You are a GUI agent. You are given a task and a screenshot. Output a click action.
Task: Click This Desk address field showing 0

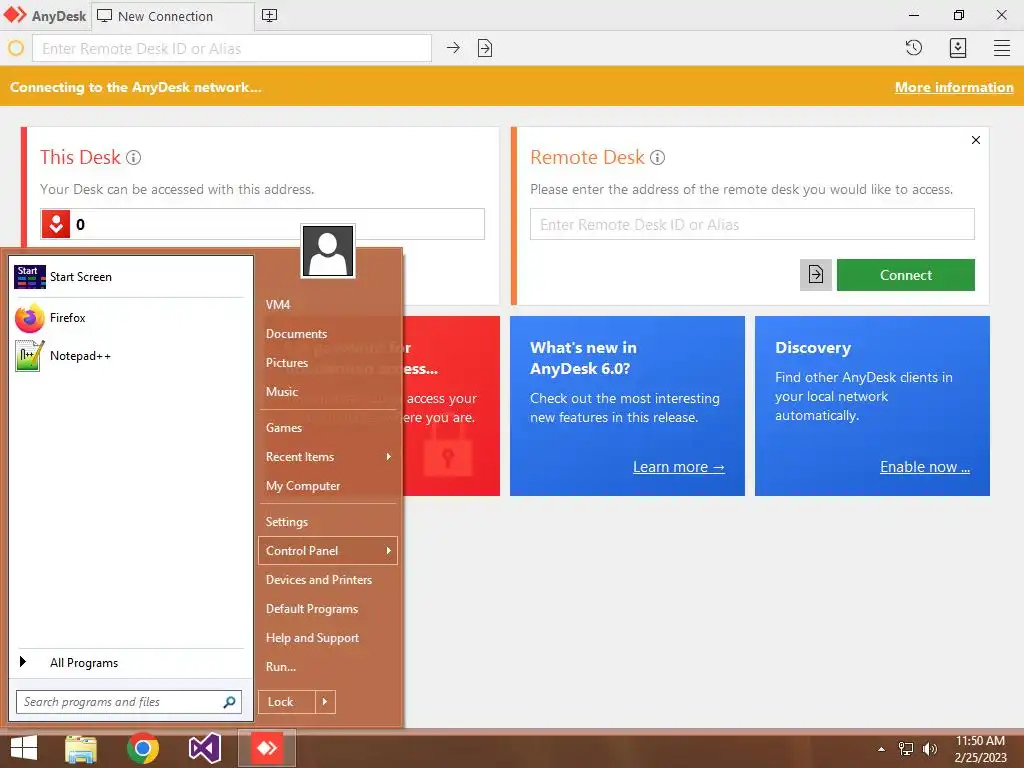(x=263, y=225)
